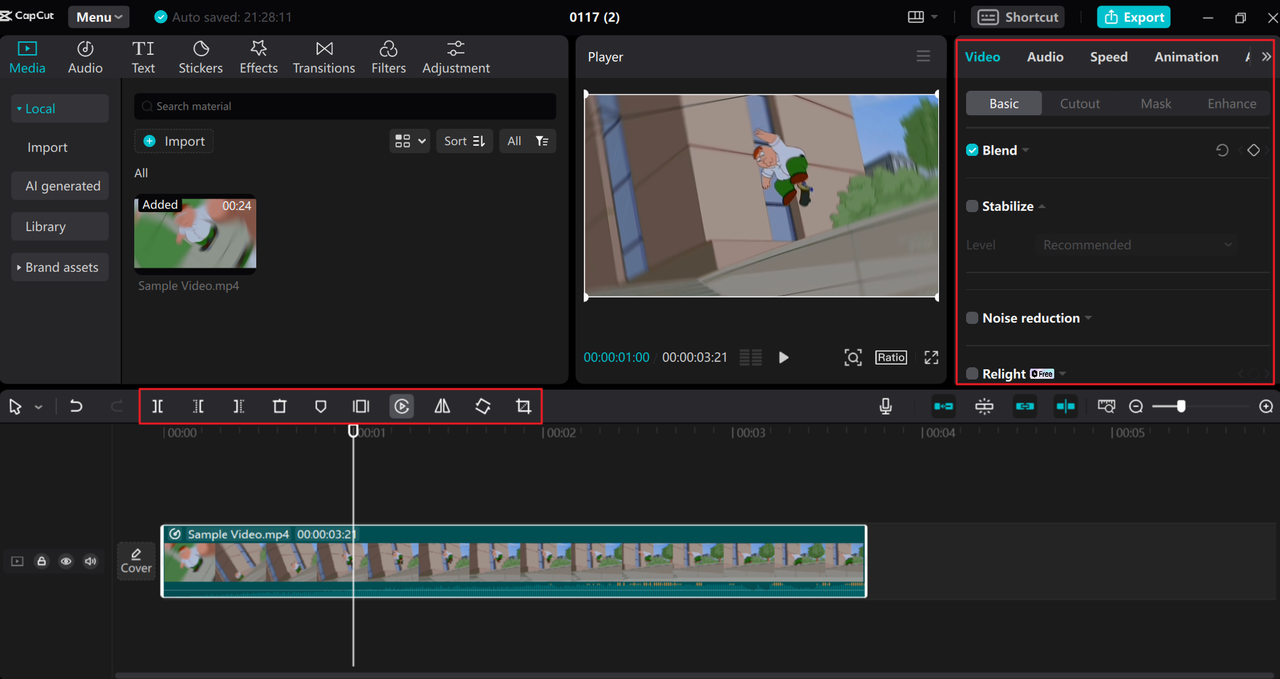Click the player screenshot focus icon
Viewport: 1280px width, 679px height.
pyautogui.click(x=853, y=357)
